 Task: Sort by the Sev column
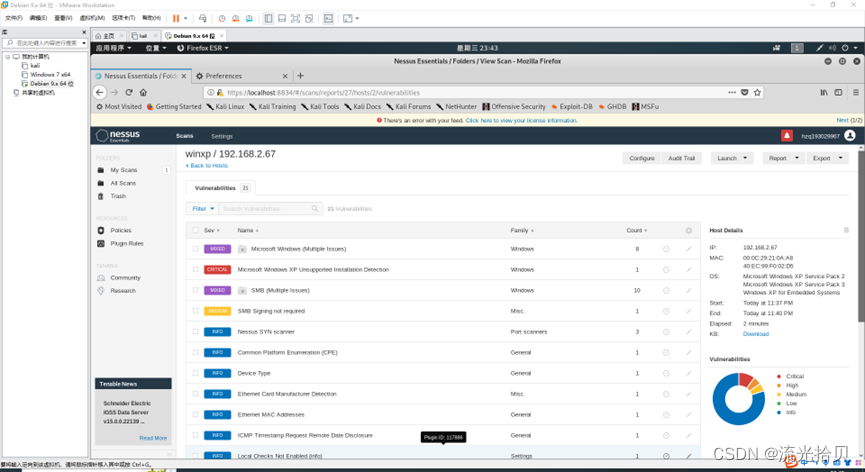coord(211,230)
